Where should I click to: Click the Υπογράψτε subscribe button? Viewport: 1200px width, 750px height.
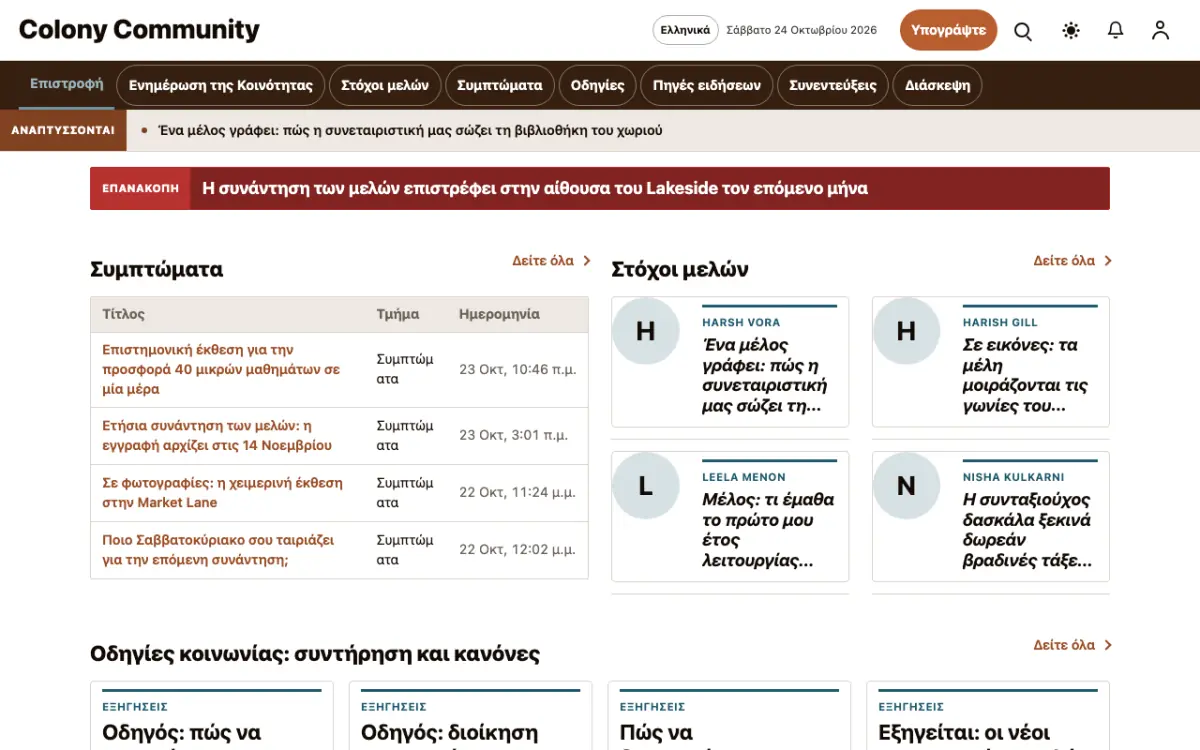click(949, 30)
